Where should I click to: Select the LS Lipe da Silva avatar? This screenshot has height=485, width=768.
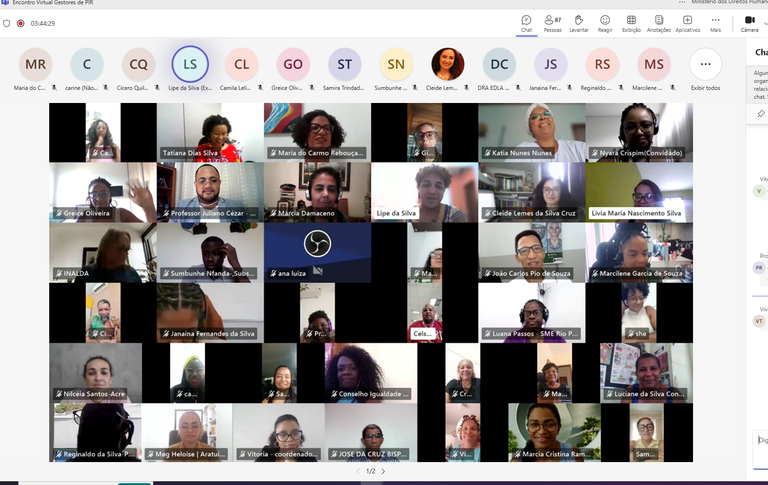coord(190,64)
